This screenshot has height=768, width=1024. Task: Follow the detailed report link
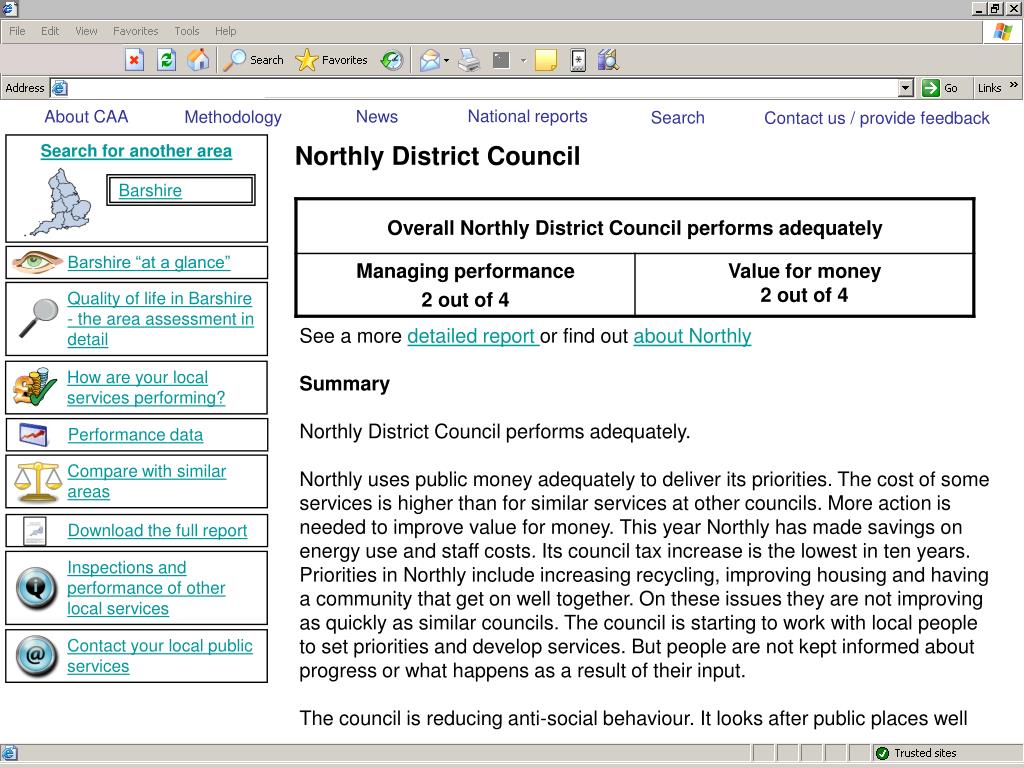point(472,336)
